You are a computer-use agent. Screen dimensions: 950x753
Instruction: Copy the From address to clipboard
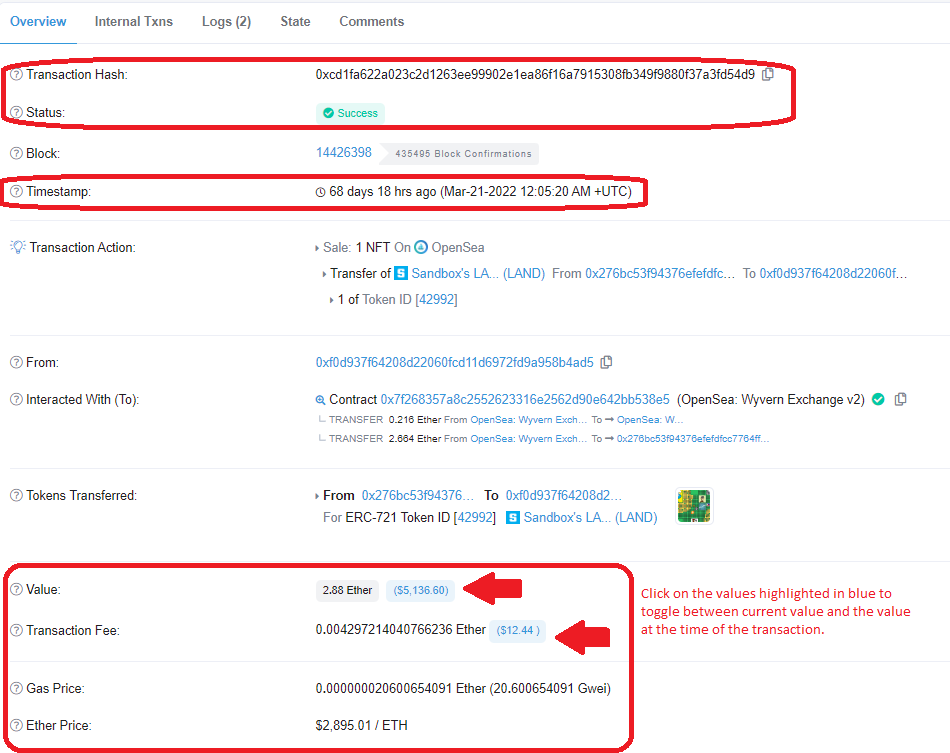coord(606,362)
